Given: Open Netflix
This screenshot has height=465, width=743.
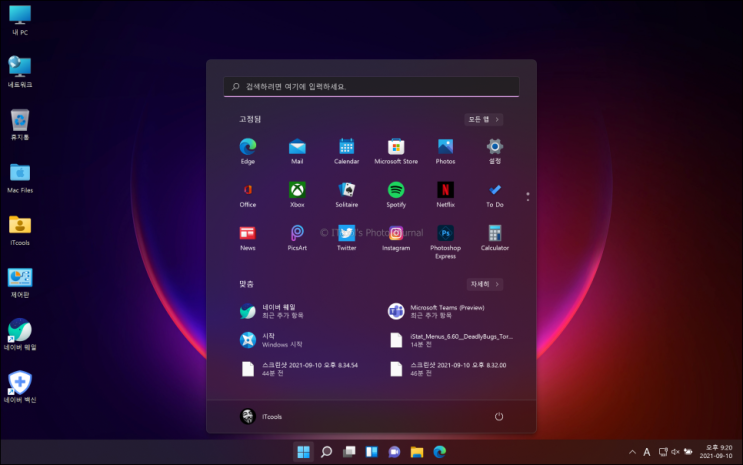Looking at the screenshot, I should tap(445, 194).
